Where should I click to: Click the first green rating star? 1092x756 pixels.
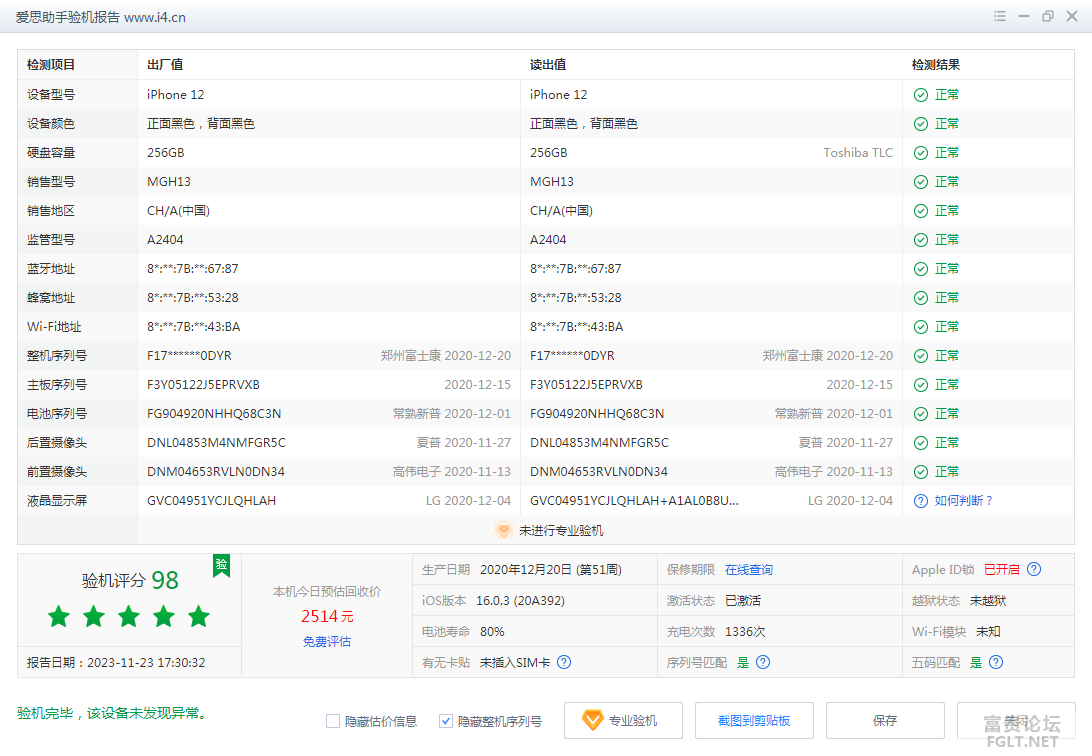[x=59, y=616]
